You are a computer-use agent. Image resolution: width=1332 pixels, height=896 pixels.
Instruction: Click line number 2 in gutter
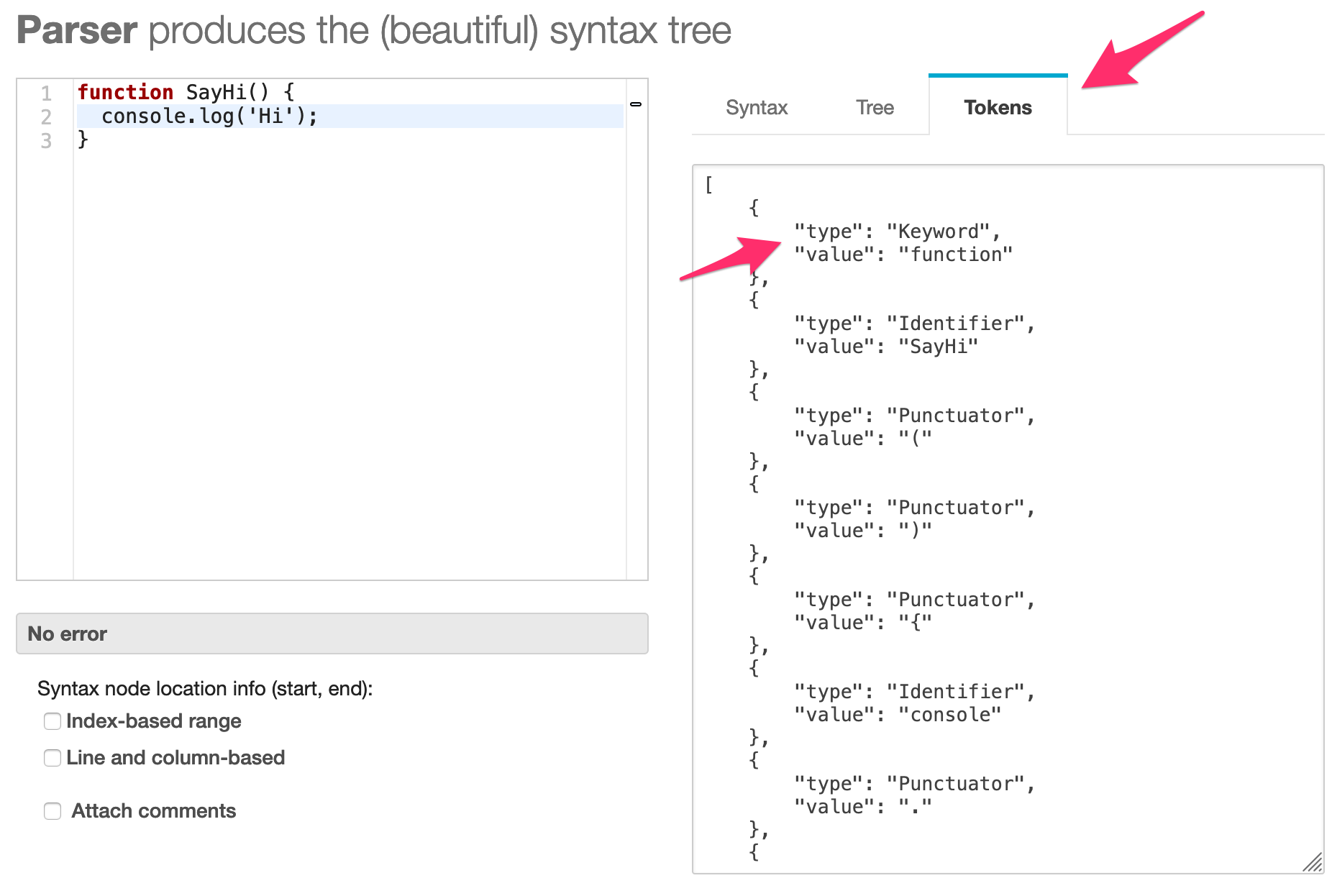click(x=46, y=116)
